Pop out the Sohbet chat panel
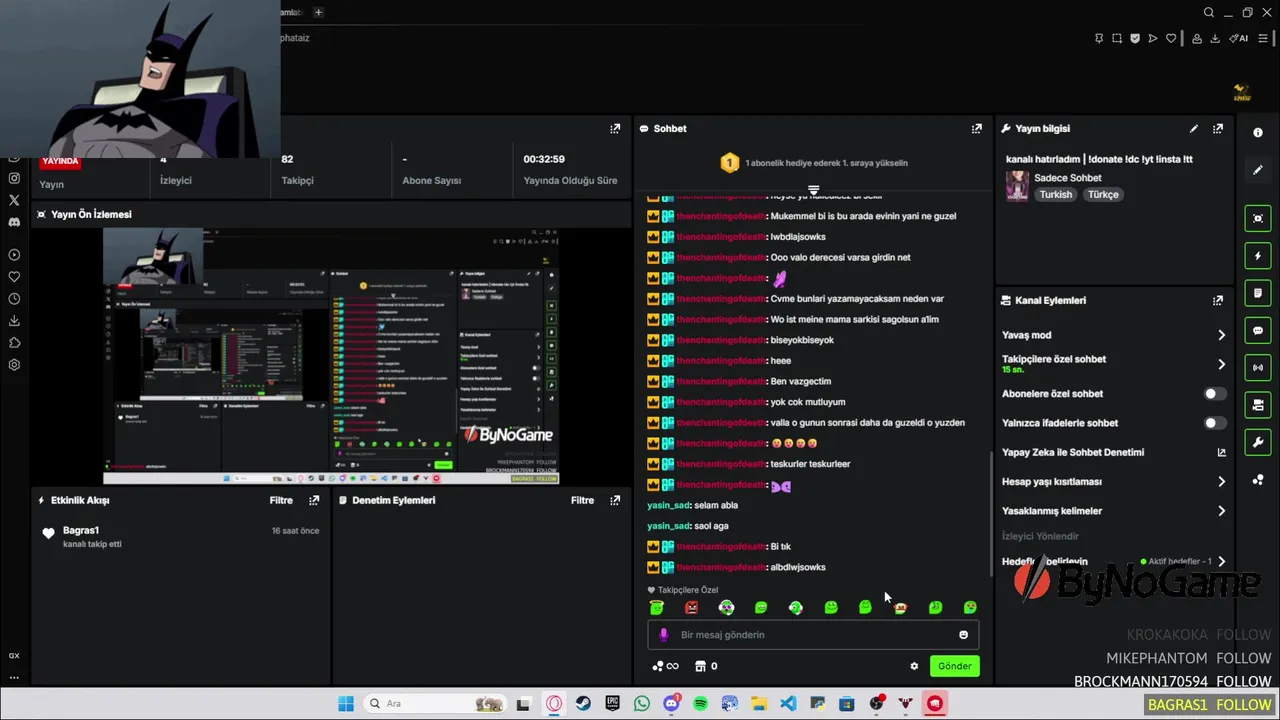 click(x=976, y=128)
